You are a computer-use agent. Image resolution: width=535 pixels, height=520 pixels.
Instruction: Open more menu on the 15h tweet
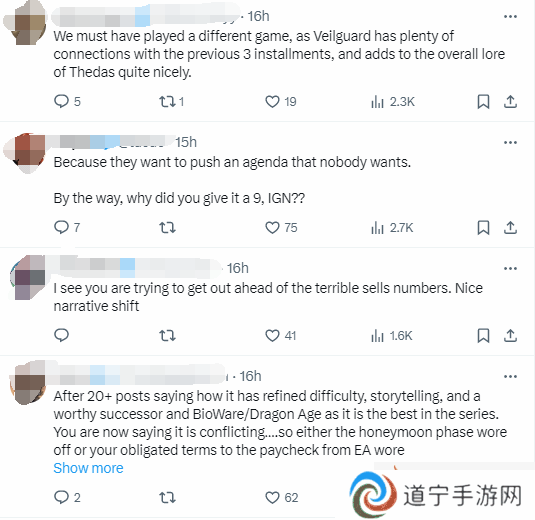(510, 142)
